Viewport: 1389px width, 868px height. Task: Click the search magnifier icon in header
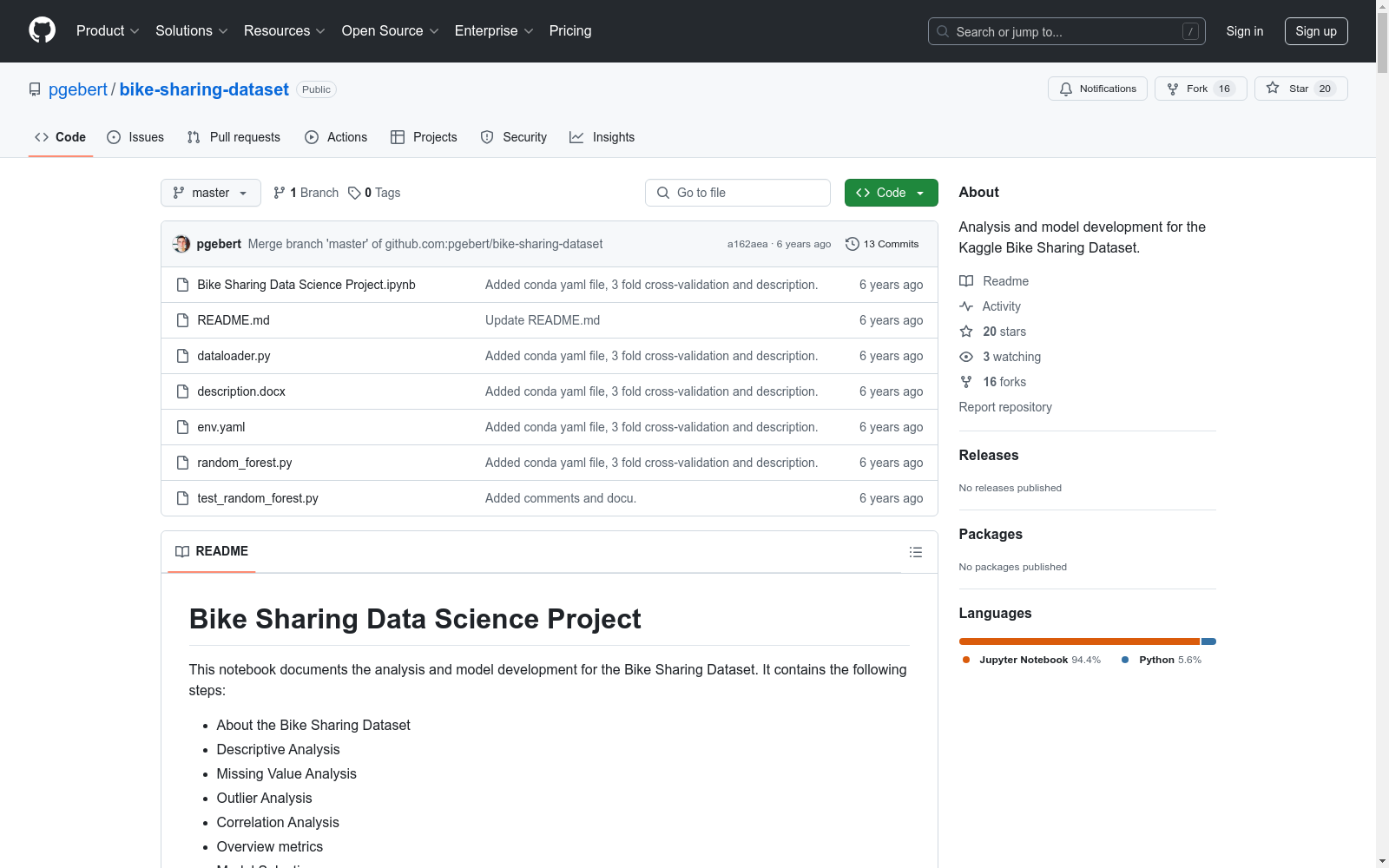tap(943, 31)
